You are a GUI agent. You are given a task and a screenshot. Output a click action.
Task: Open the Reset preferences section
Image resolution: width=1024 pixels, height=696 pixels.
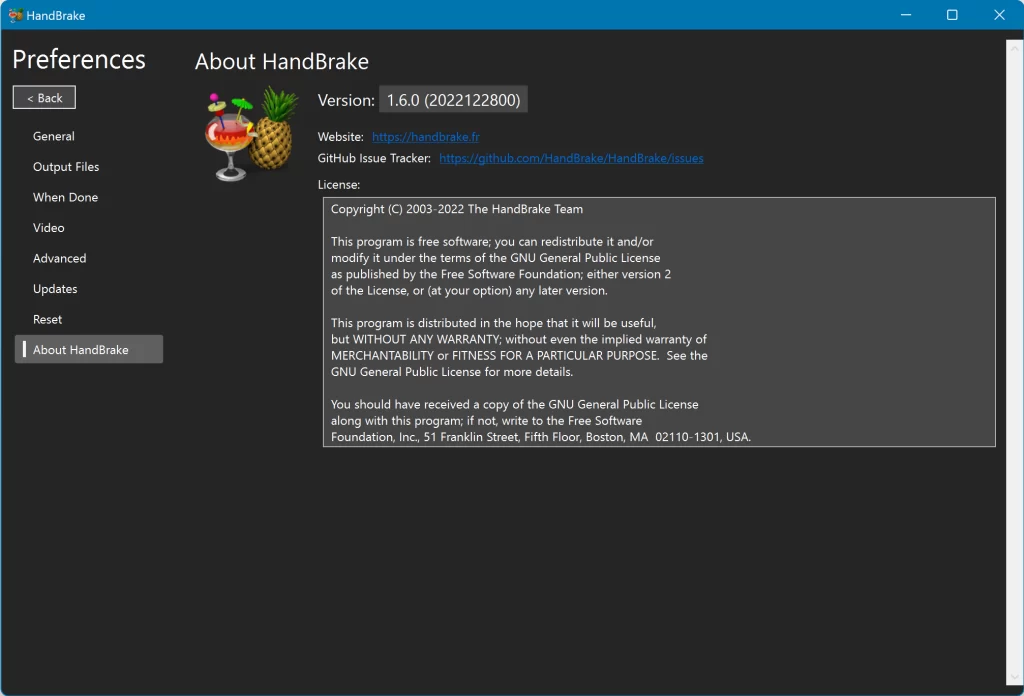click(x=48, y=319)
